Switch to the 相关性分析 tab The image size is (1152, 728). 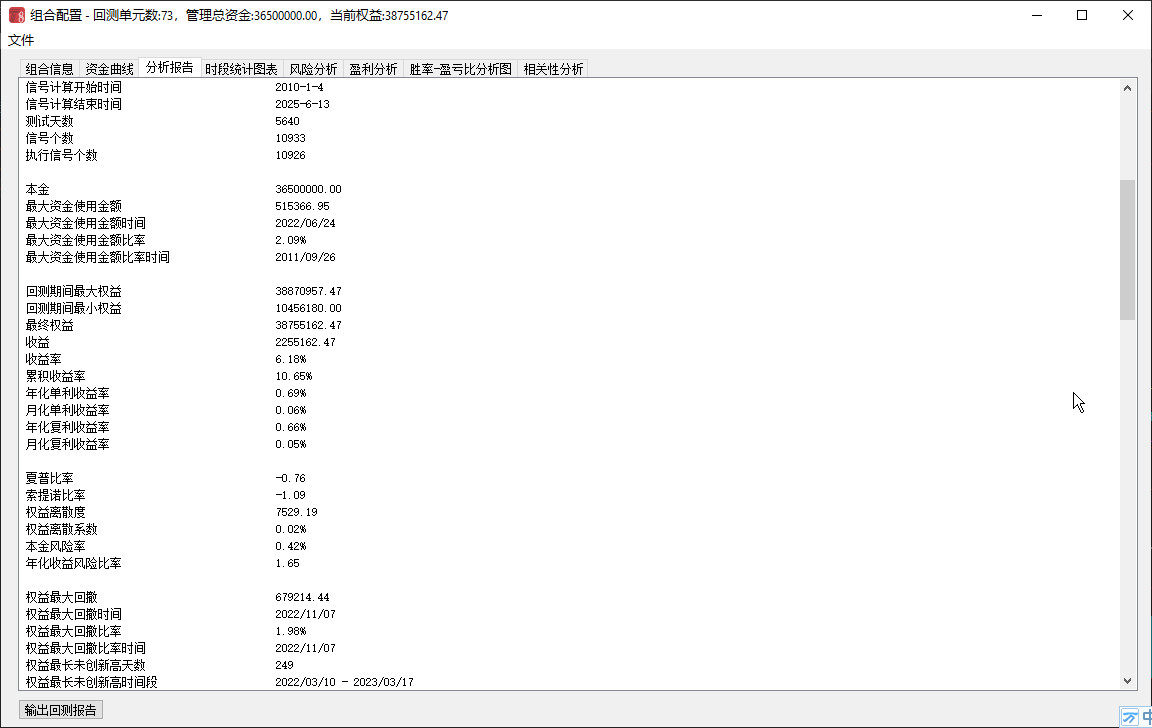(x=553, y=69)
